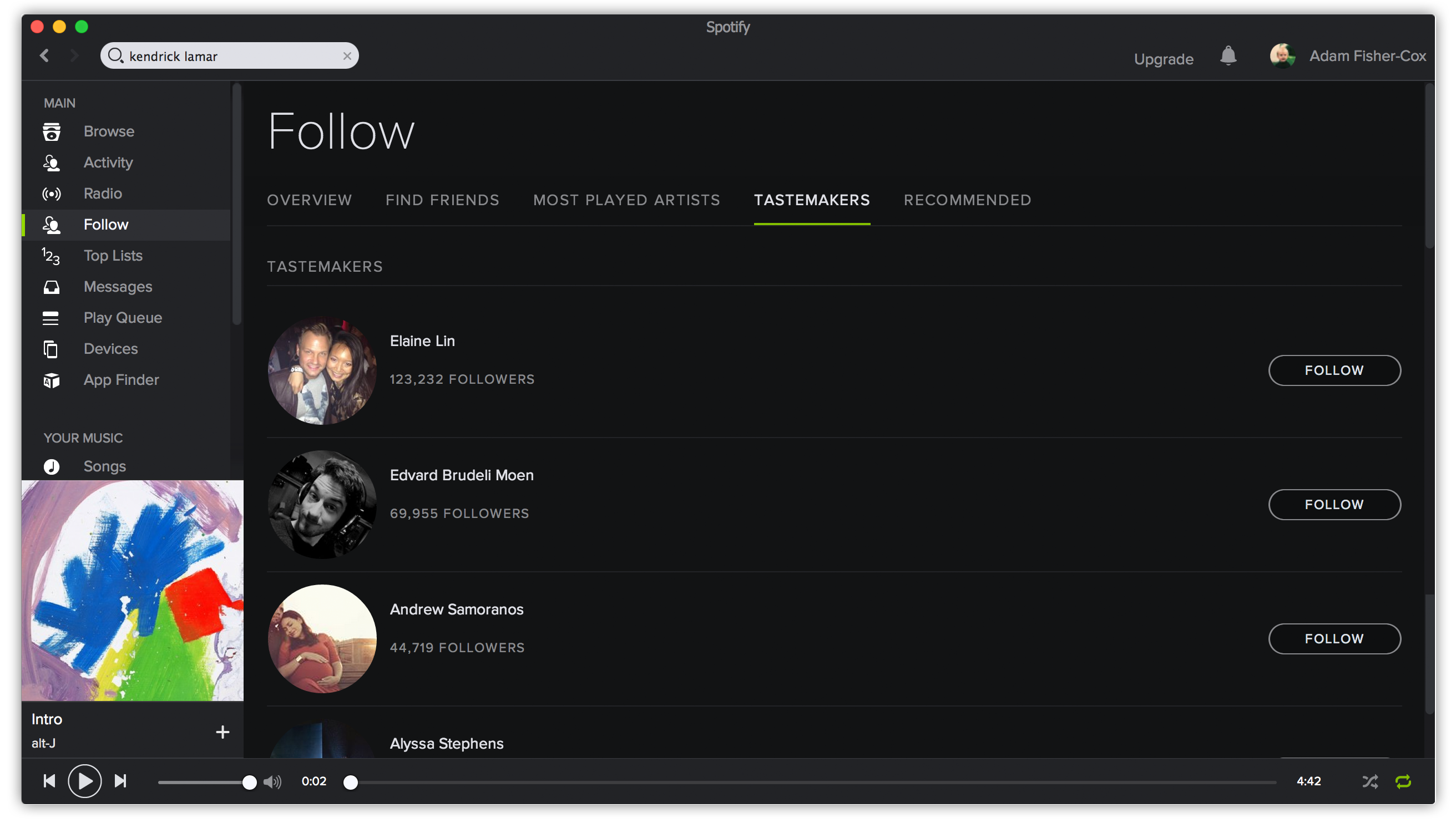Follow Andrew Samoranos
The image size is (1456, 823).
click(1334, 639)
